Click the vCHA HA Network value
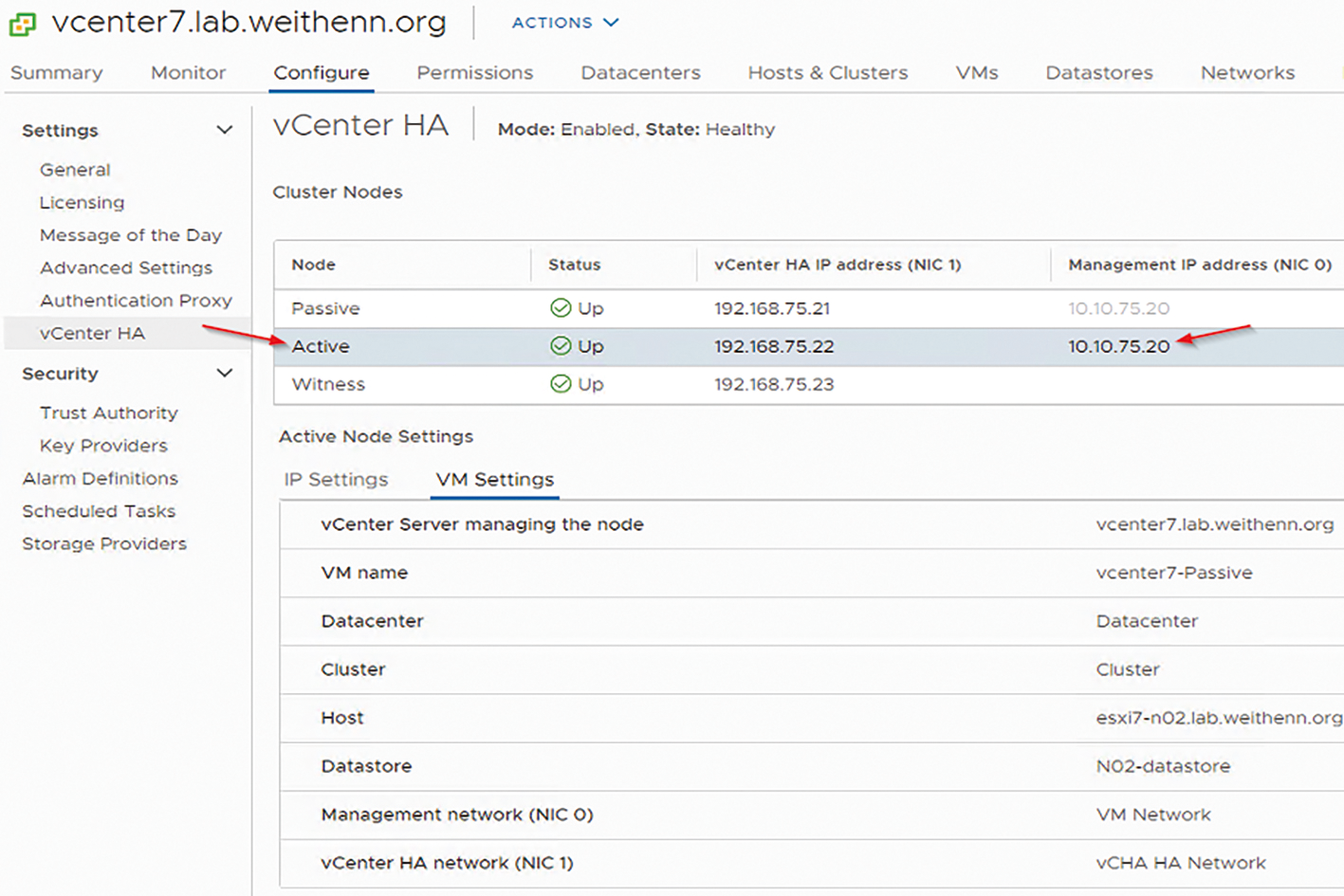The width and height of the screenshot is (1344, 896). tap(1181, 863)
